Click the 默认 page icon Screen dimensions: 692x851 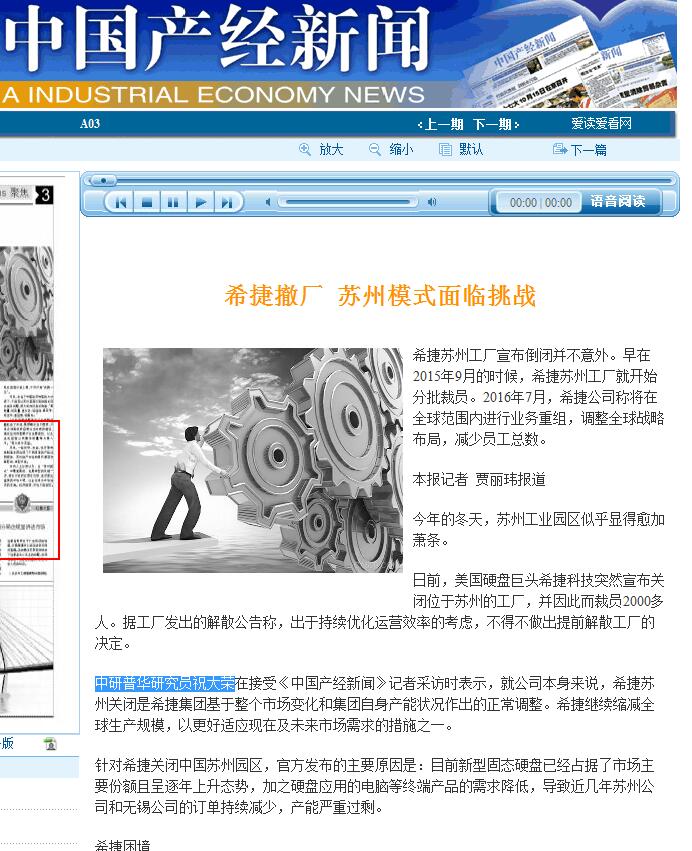tap(445, 149)
